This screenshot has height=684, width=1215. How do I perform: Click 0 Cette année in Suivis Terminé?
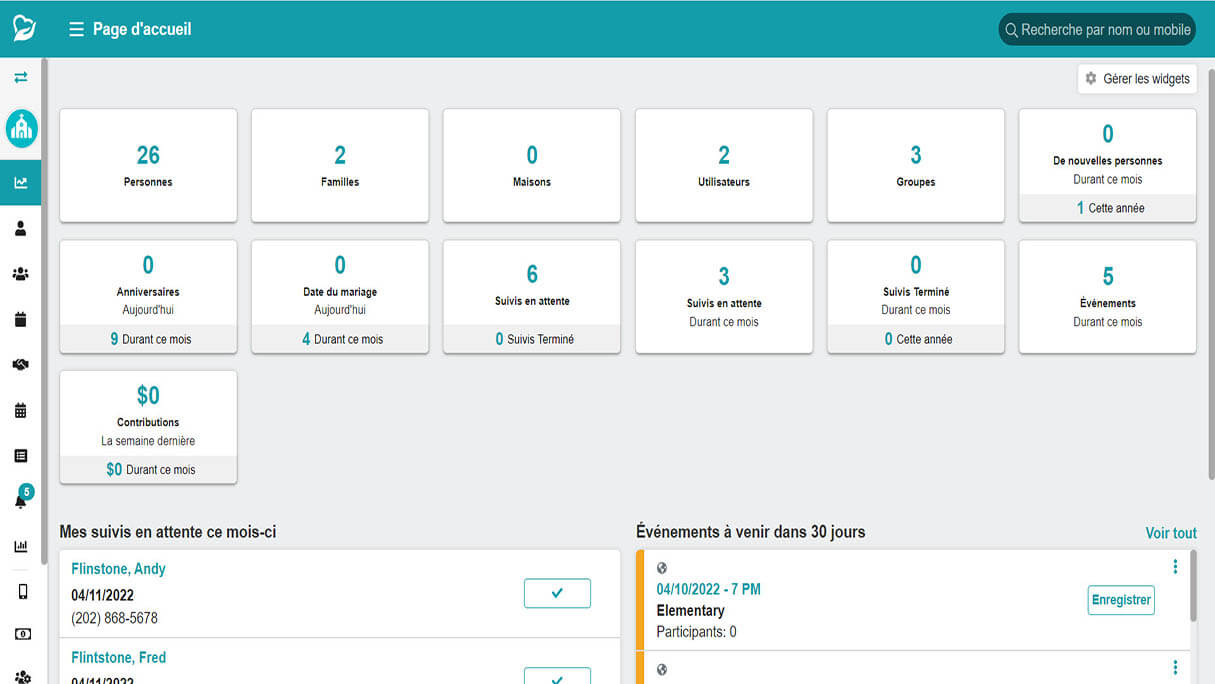click(916, 339)
